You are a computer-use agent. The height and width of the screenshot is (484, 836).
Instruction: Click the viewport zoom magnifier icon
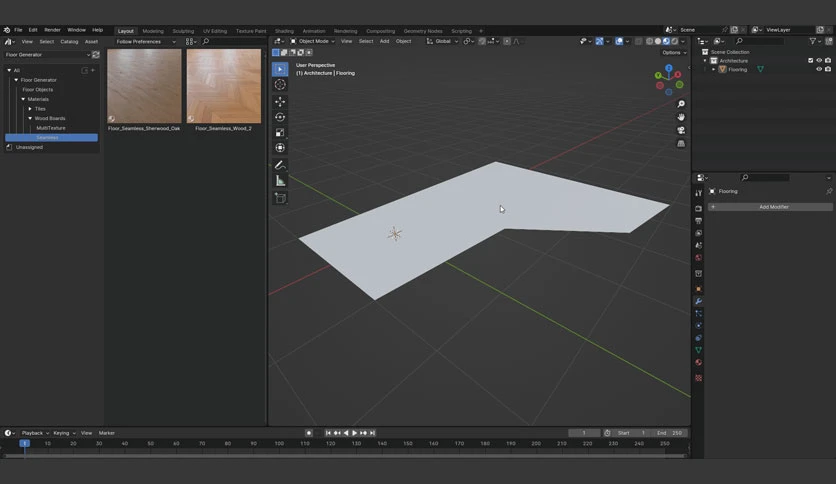681,104
